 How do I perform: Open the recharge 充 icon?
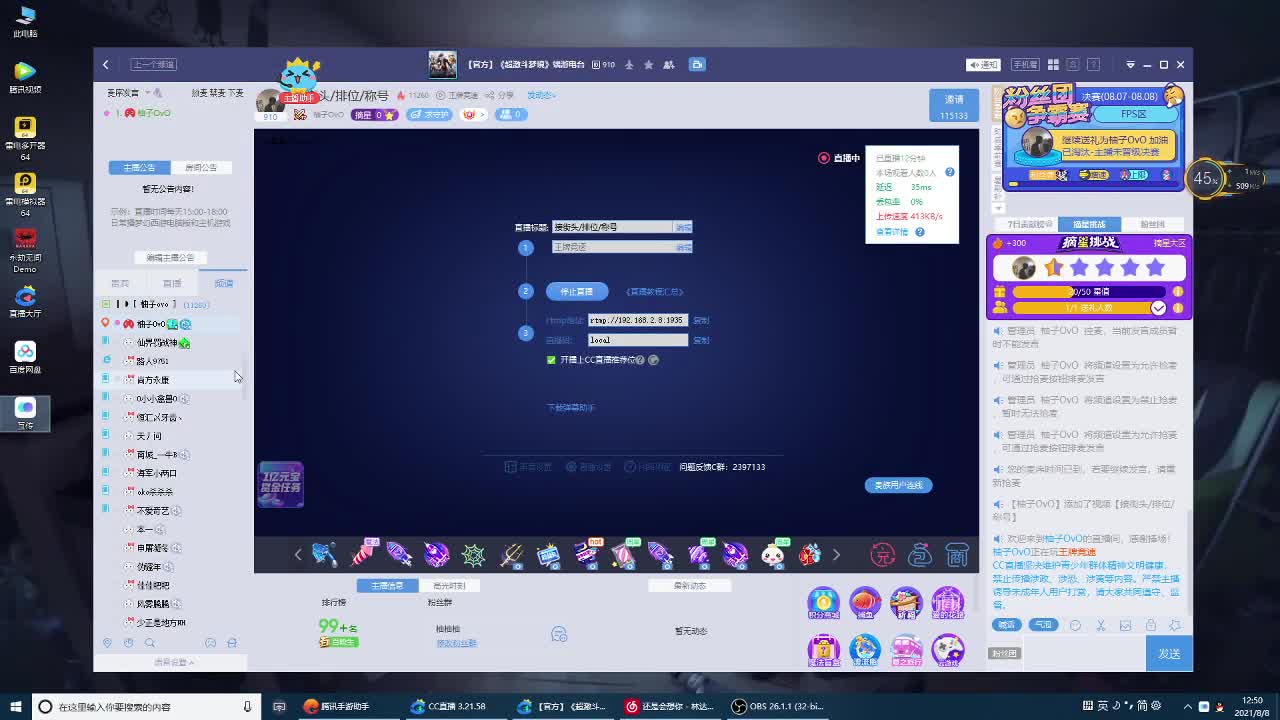pyautogui.click(x=882, y=554)
